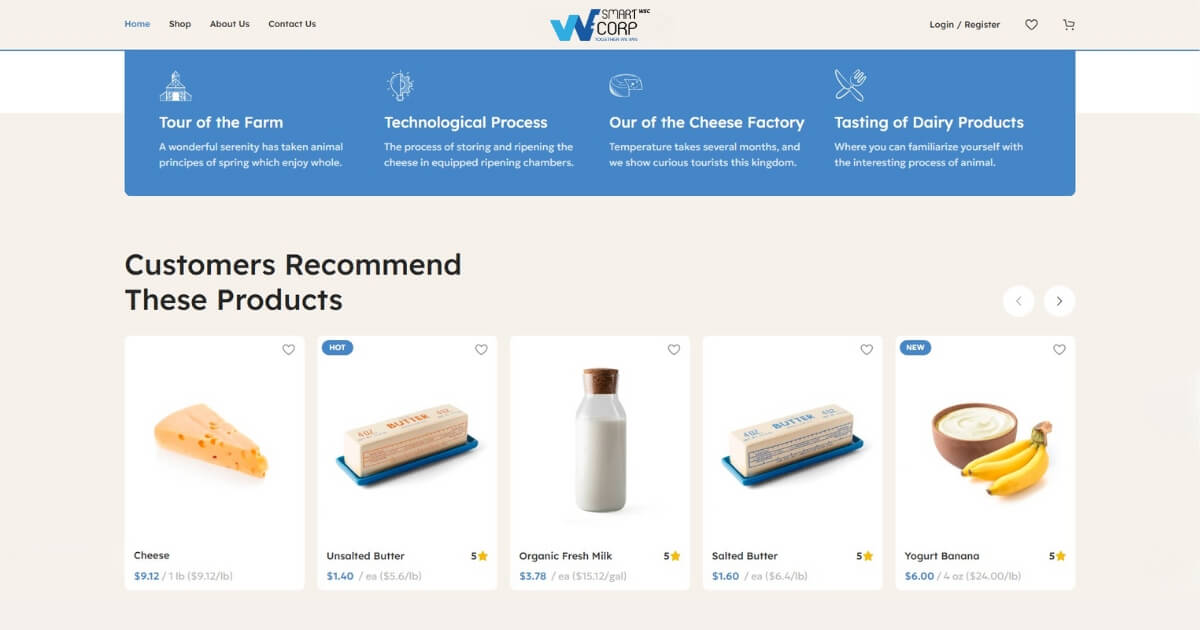This screenshot has width=1200, height=630.
Task: Toggle wishlist heart on Unsalted Butter card
Action: point(481,350)
